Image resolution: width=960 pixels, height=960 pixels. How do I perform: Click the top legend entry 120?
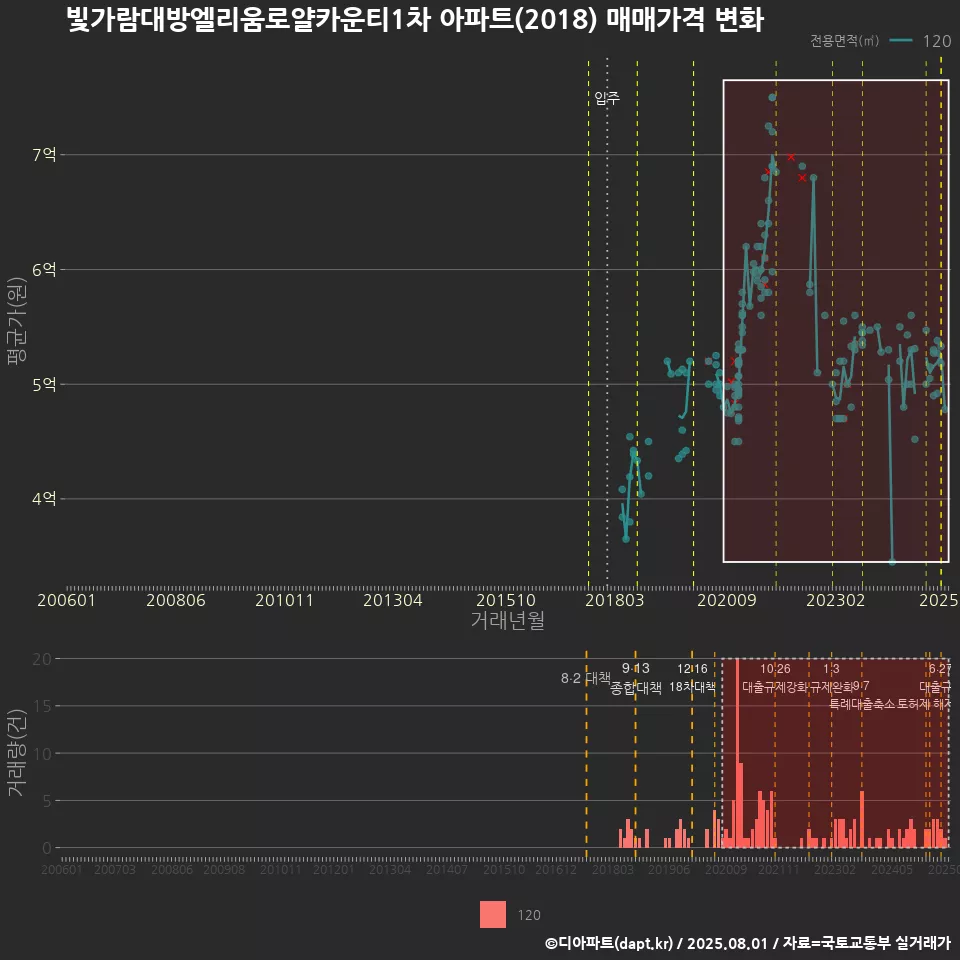[937, 41]
